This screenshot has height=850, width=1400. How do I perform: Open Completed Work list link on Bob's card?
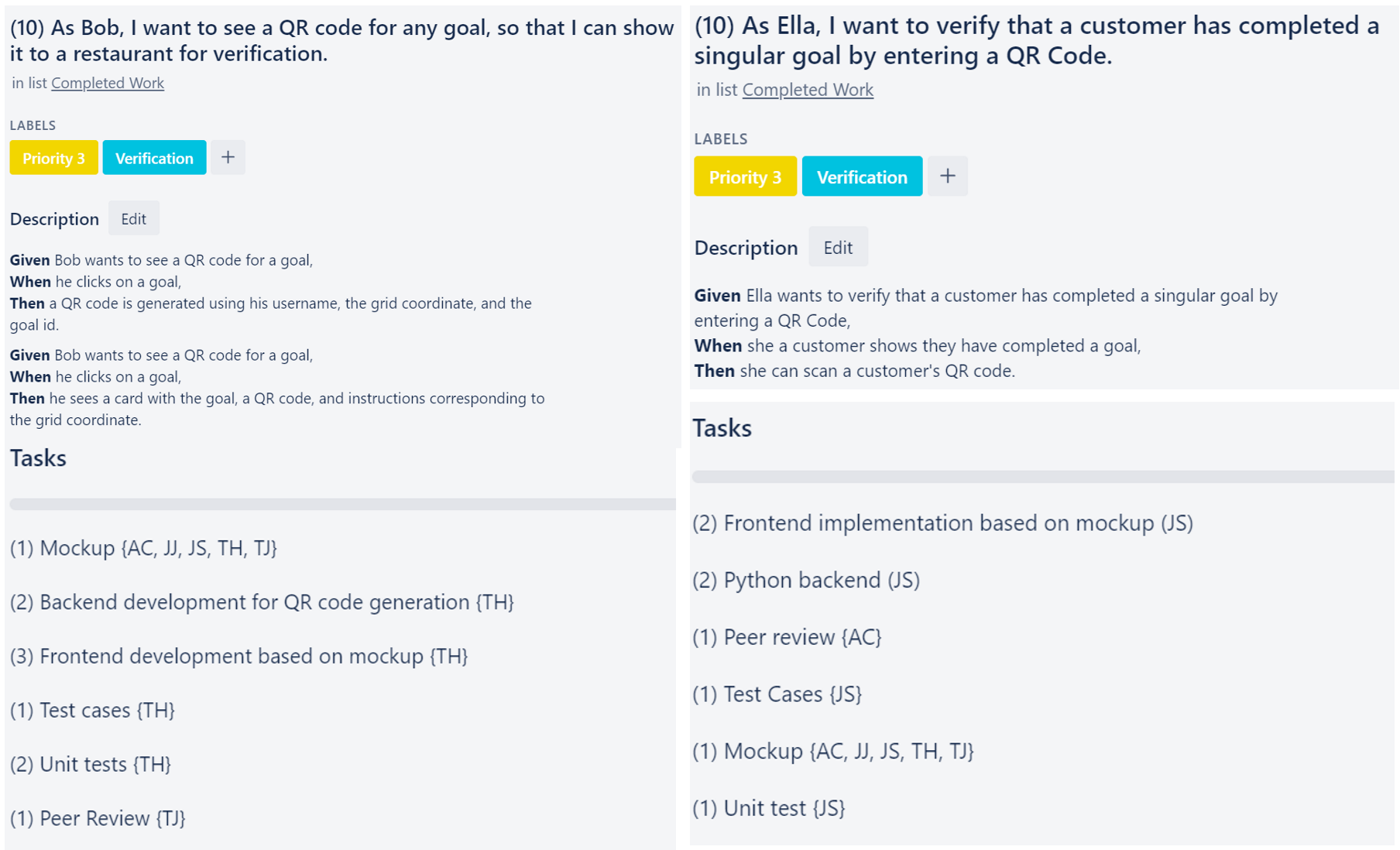point(108,83)
